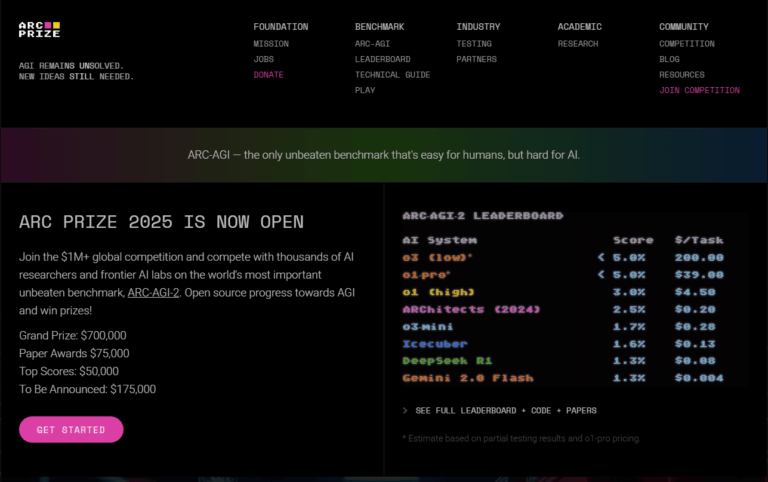Click the AGI Remains Unsolved tagline
This screenshot has height=482, width=768.
point(76,71)
